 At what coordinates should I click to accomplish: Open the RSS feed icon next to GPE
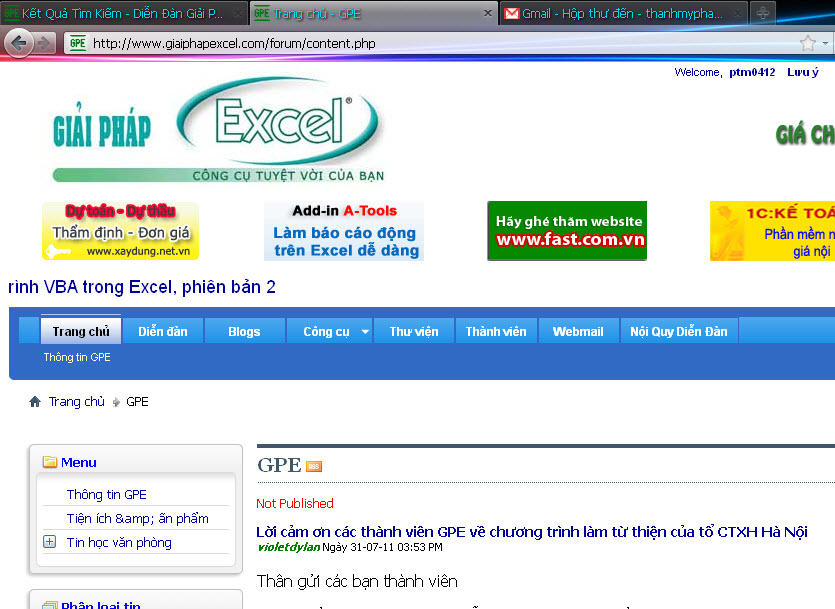314,466
